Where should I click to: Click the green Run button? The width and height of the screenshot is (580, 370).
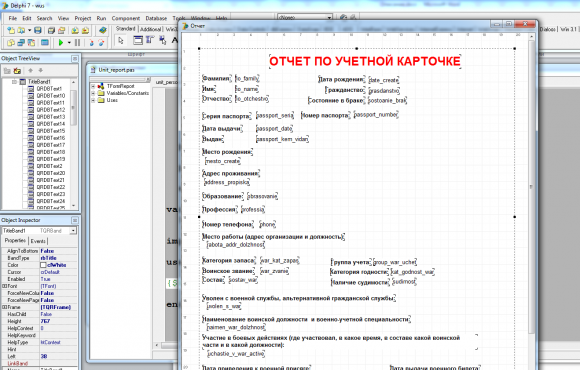[x=61, y=43]
